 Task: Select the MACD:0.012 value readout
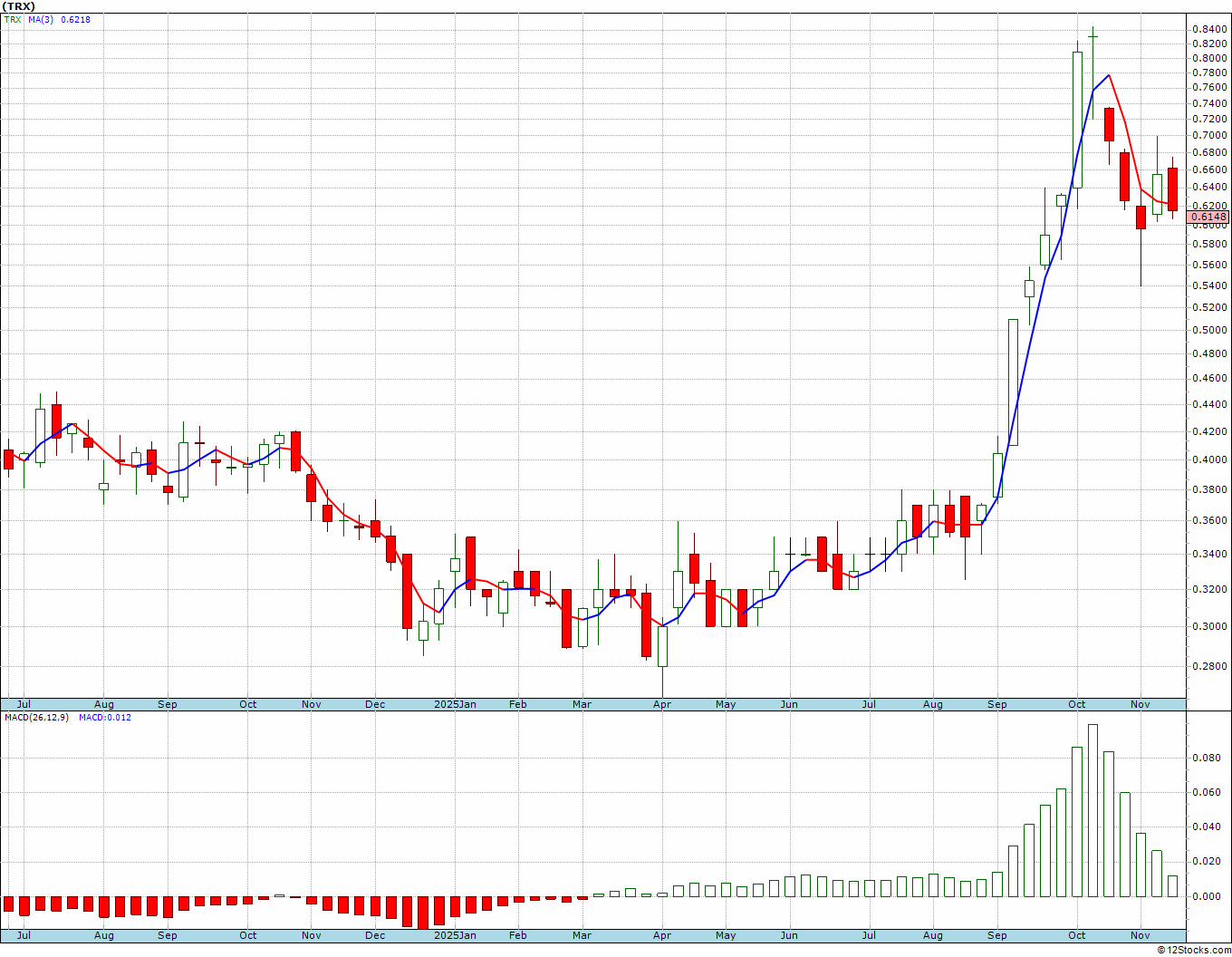coord(105,718)
